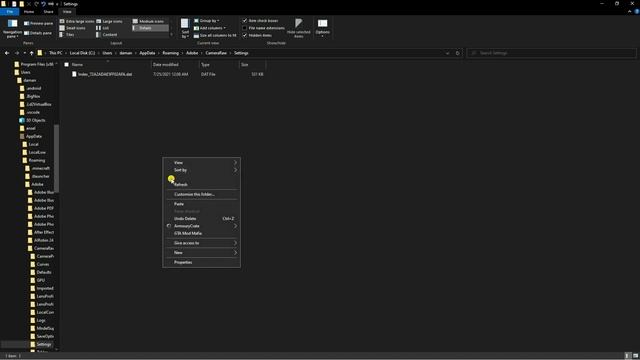The image size is (640, 360).
Task: Choose Content layout
Action: pyautogui.click(x=107, y=35)
